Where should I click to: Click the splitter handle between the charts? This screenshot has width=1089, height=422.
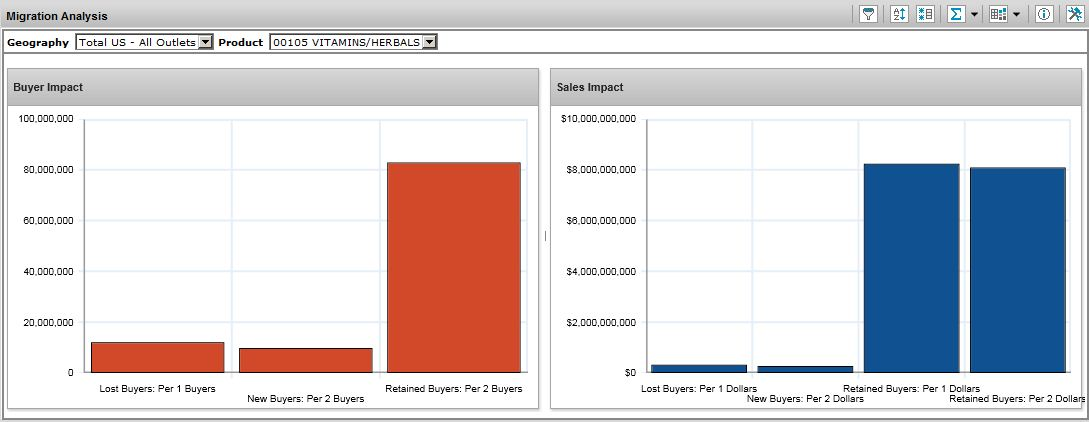pyautogui.click(x=545, y=236)
